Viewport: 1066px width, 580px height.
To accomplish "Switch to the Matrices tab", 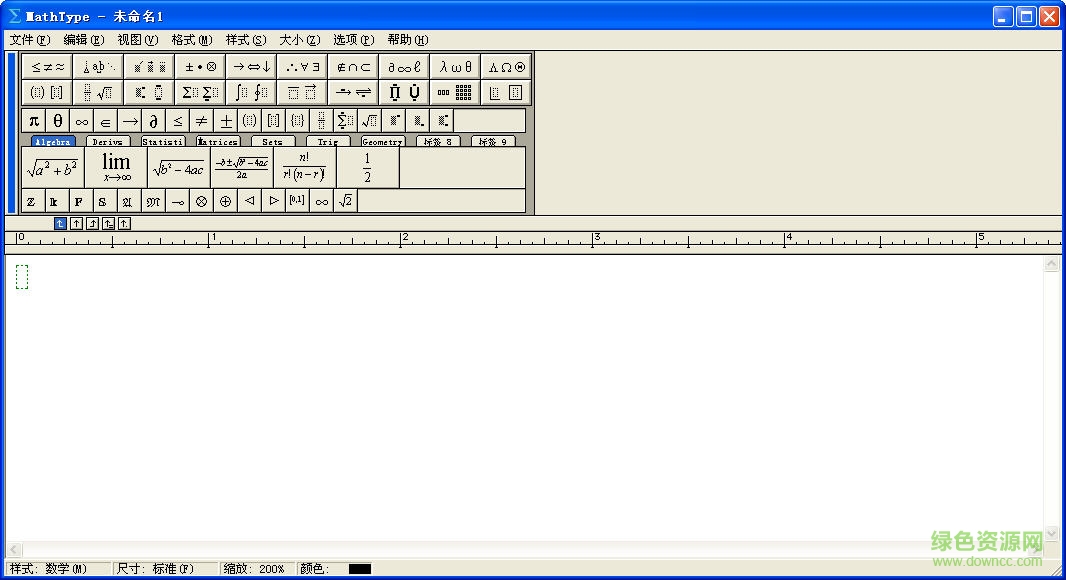I will click(x=218, y=141).
